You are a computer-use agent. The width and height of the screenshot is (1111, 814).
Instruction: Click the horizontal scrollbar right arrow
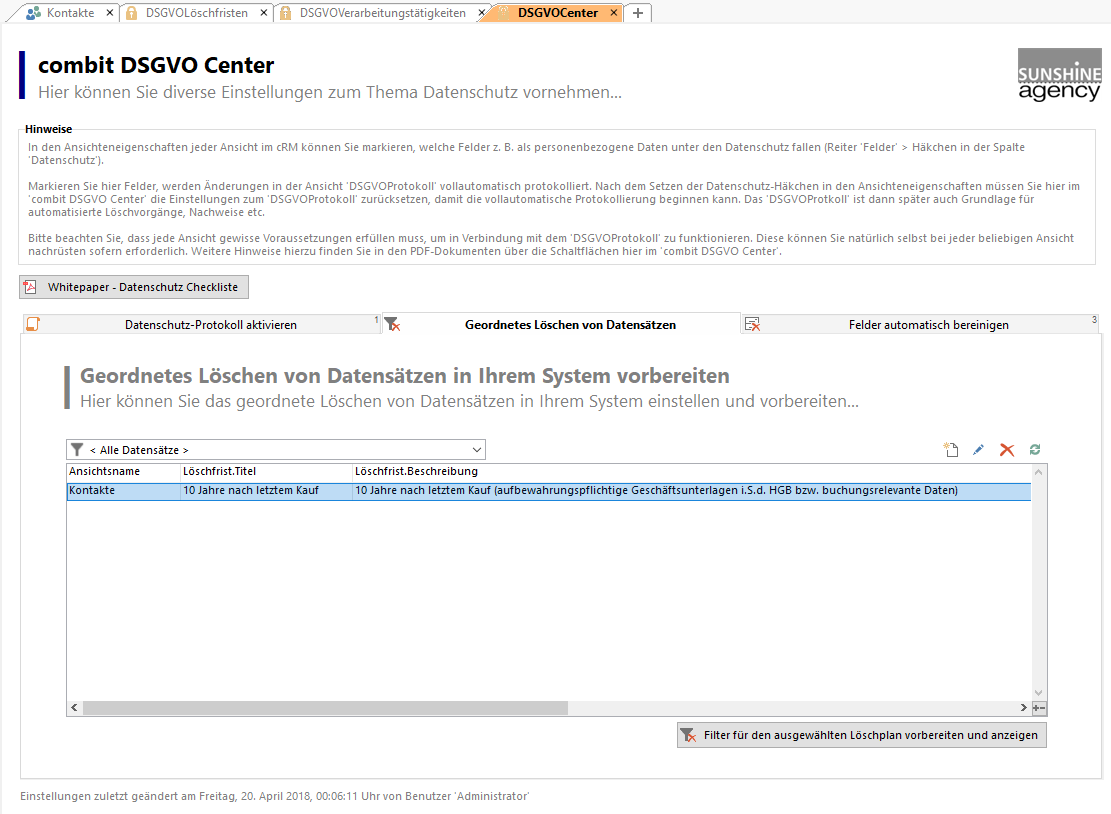pos(1024,708)
